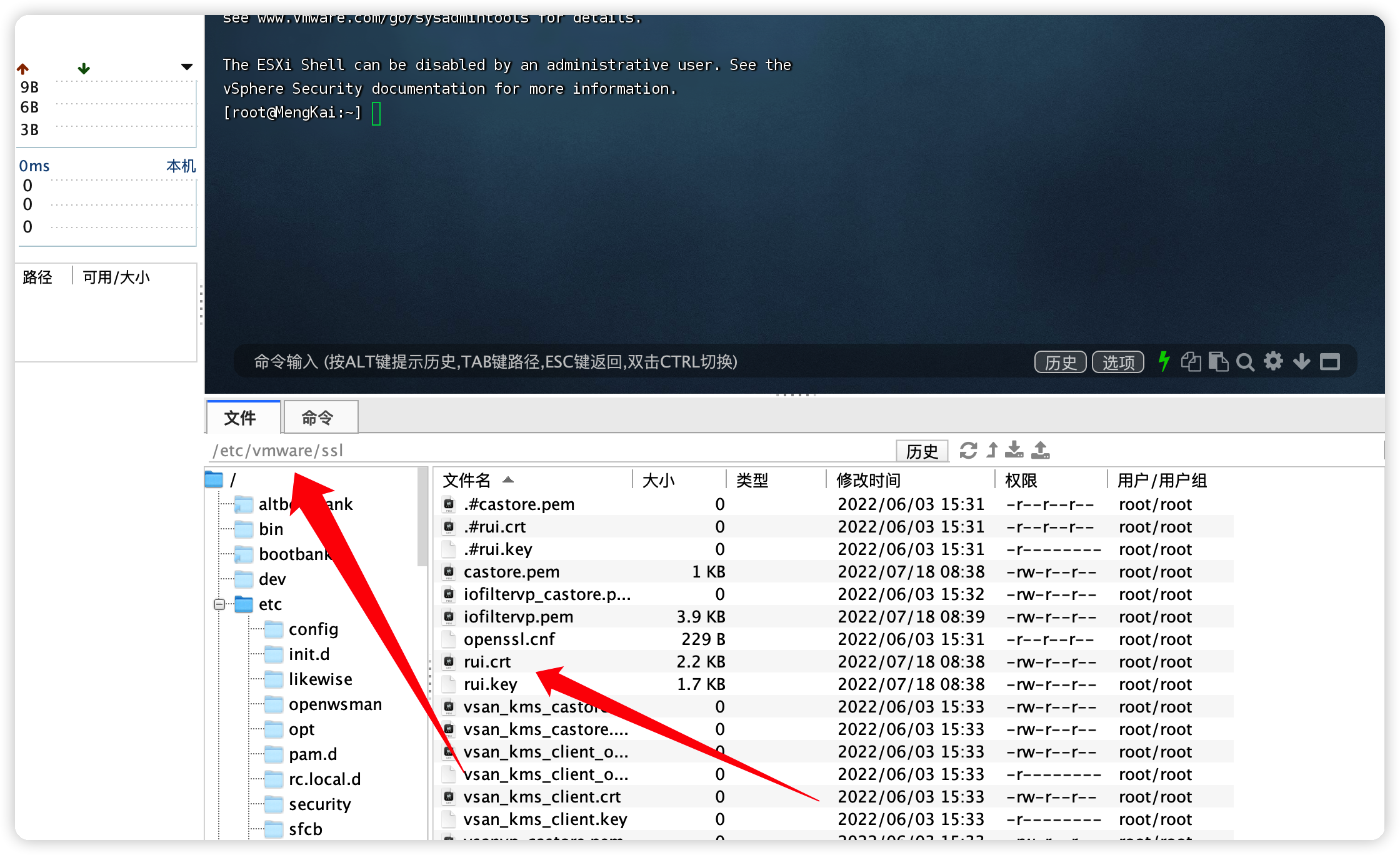Click the fullscreen window icon in terminal toolbar

point(1329,362)
